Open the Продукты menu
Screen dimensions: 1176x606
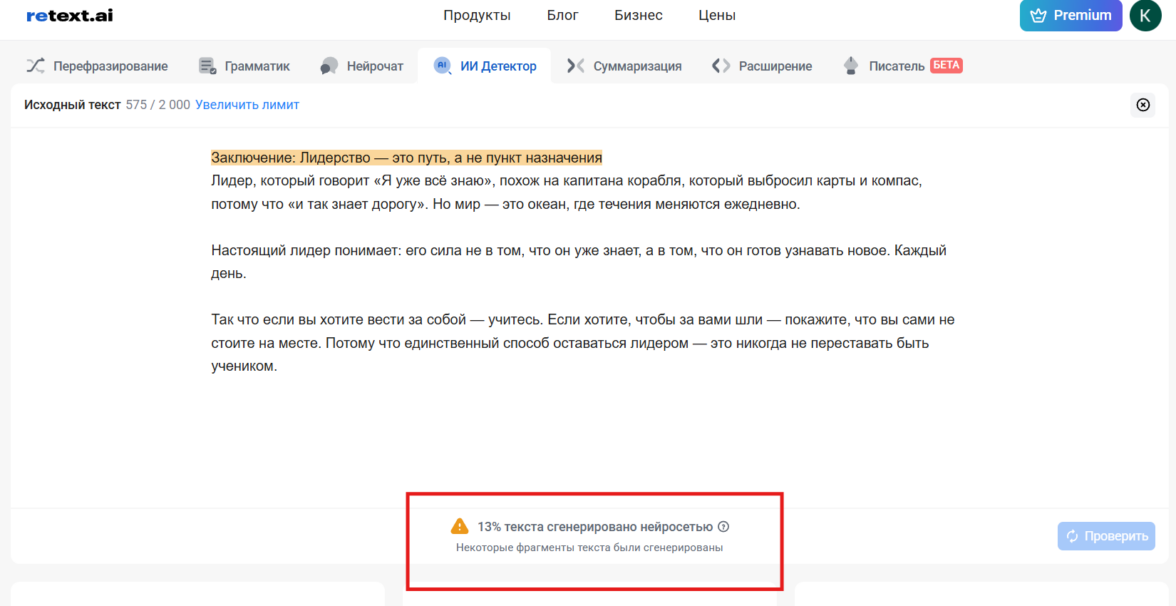tap(477, 15)
